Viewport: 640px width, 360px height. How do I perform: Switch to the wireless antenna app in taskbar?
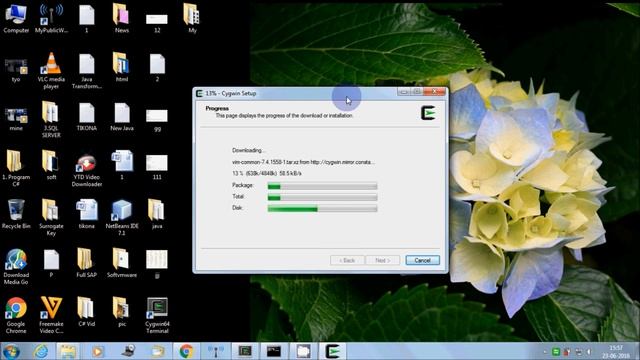pos(216,351)
